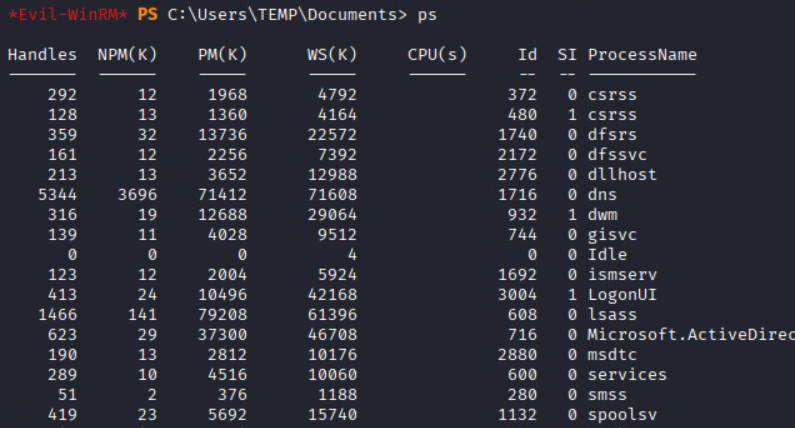
Task: Select the lsass process name
Action: point(612,315)
